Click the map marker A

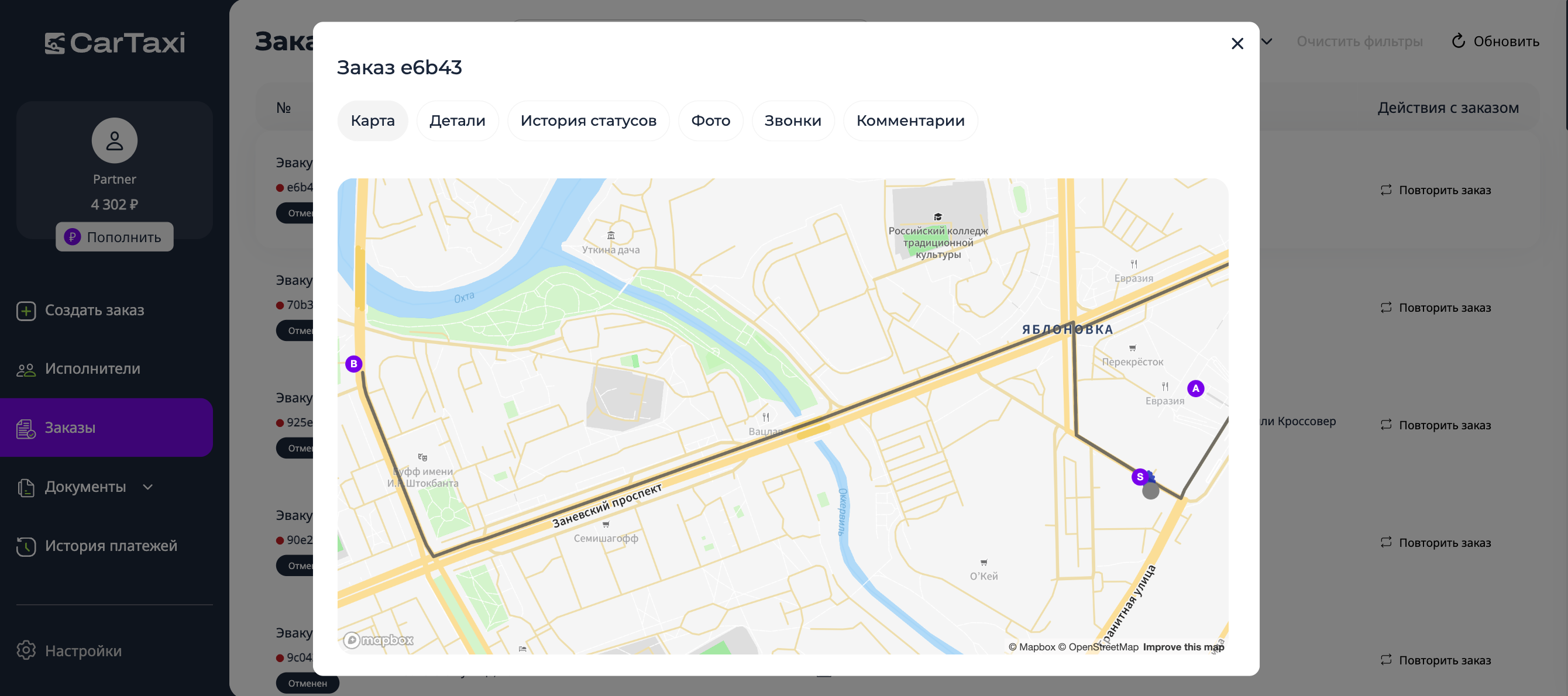click(1195, 388)
